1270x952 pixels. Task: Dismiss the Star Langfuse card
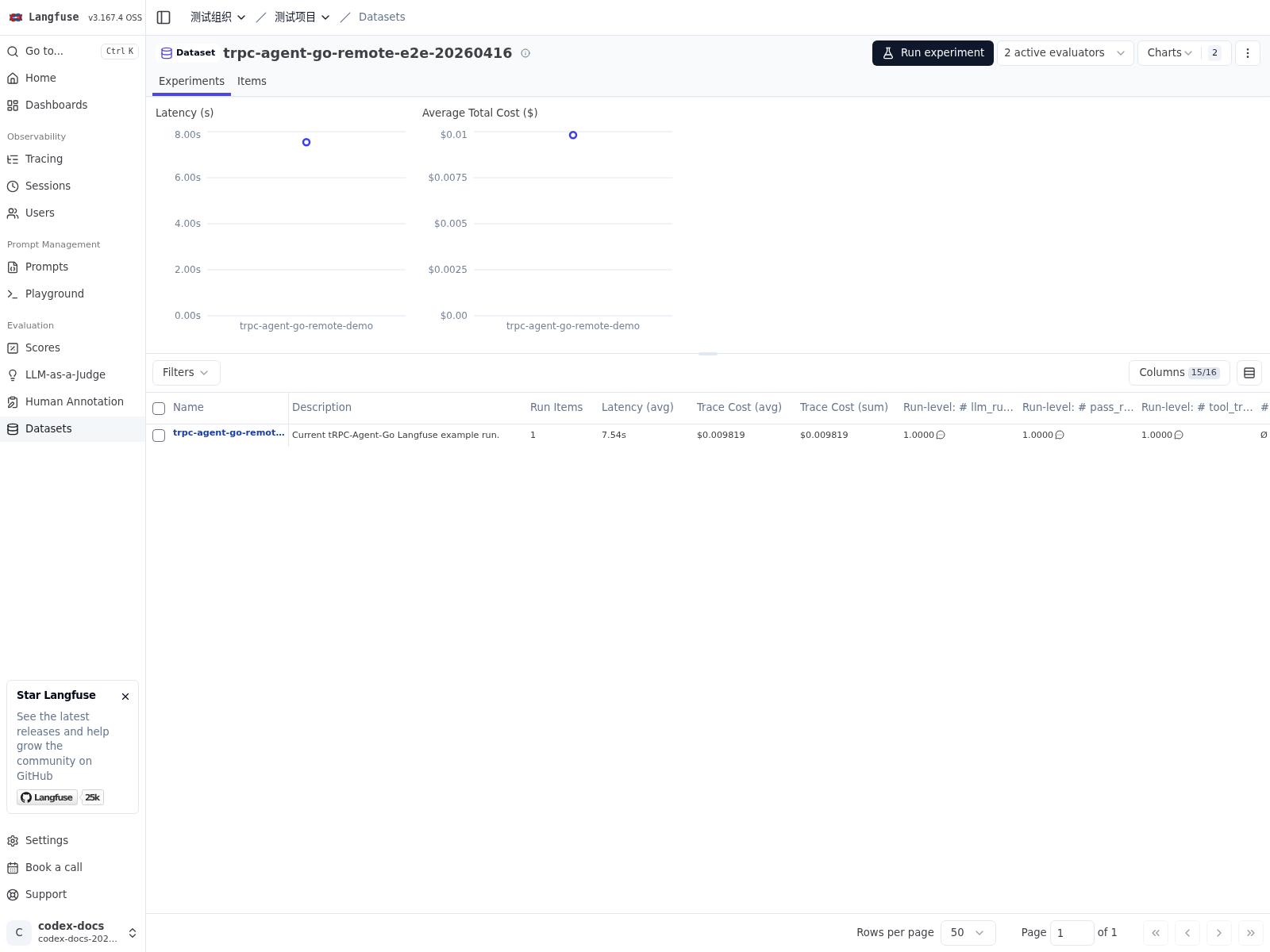[125, 697]
